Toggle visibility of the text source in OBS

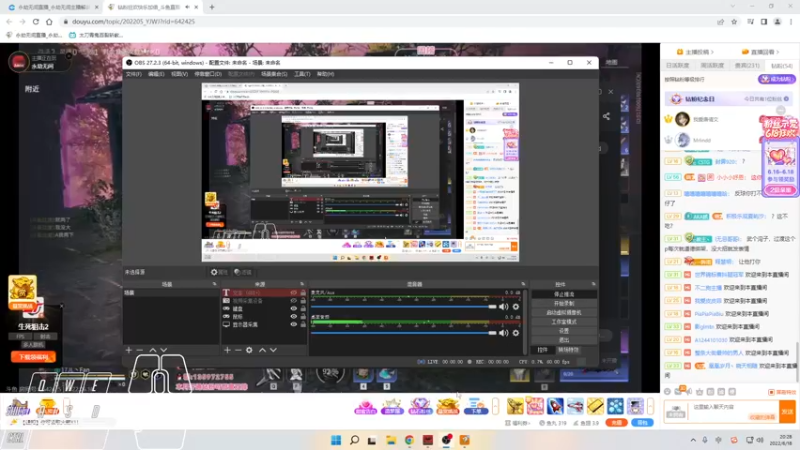click(x=293, y=293)
